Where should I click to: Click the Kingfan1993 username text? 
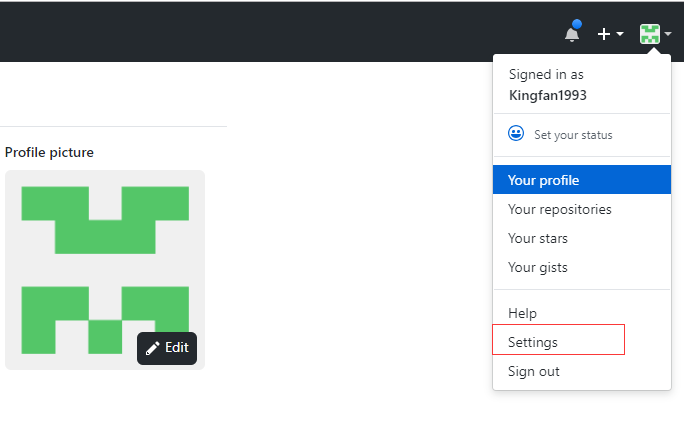tap(548, 96)
